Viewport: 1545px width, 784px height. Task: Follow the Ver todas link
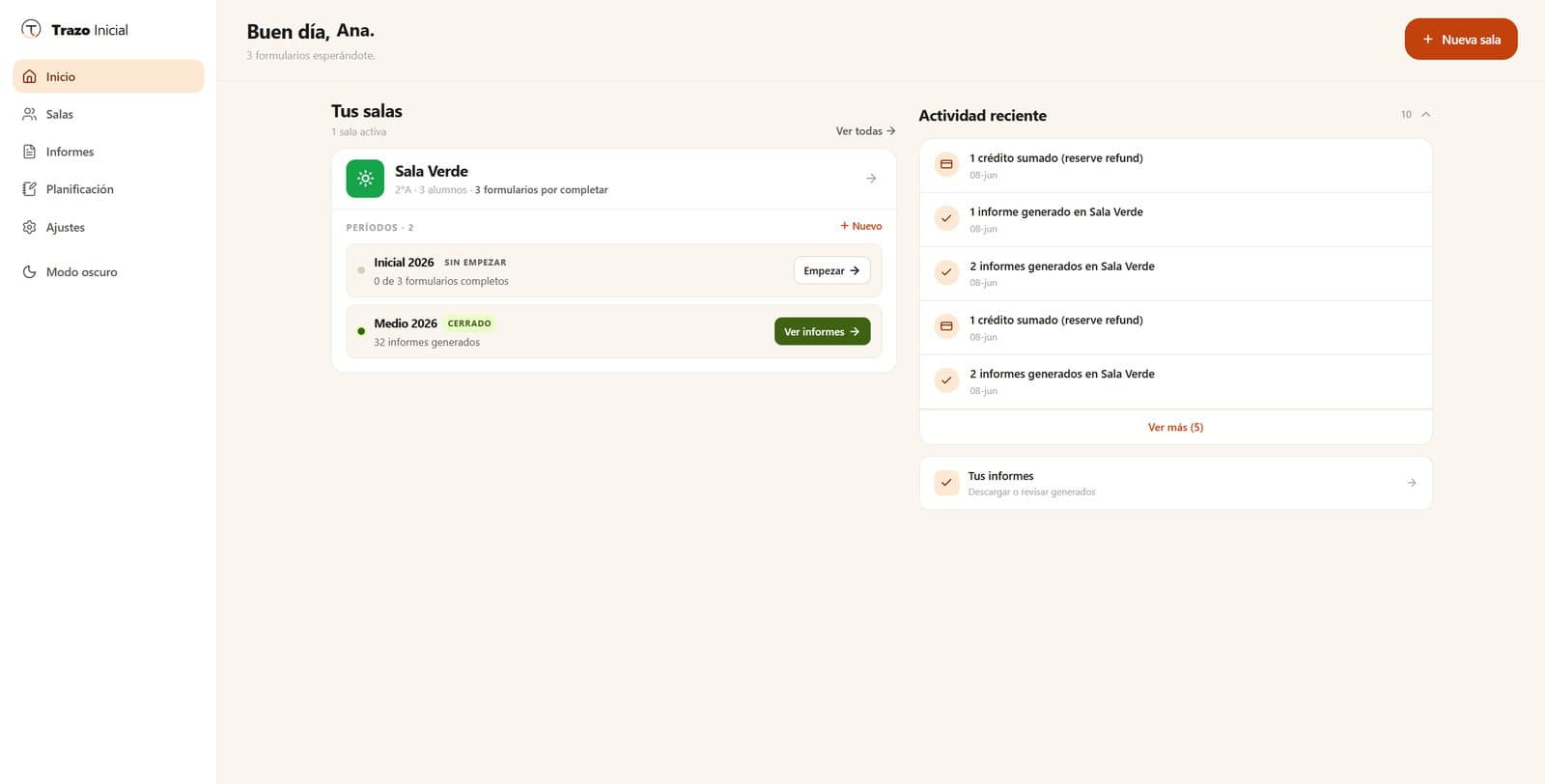pos(865,131)
